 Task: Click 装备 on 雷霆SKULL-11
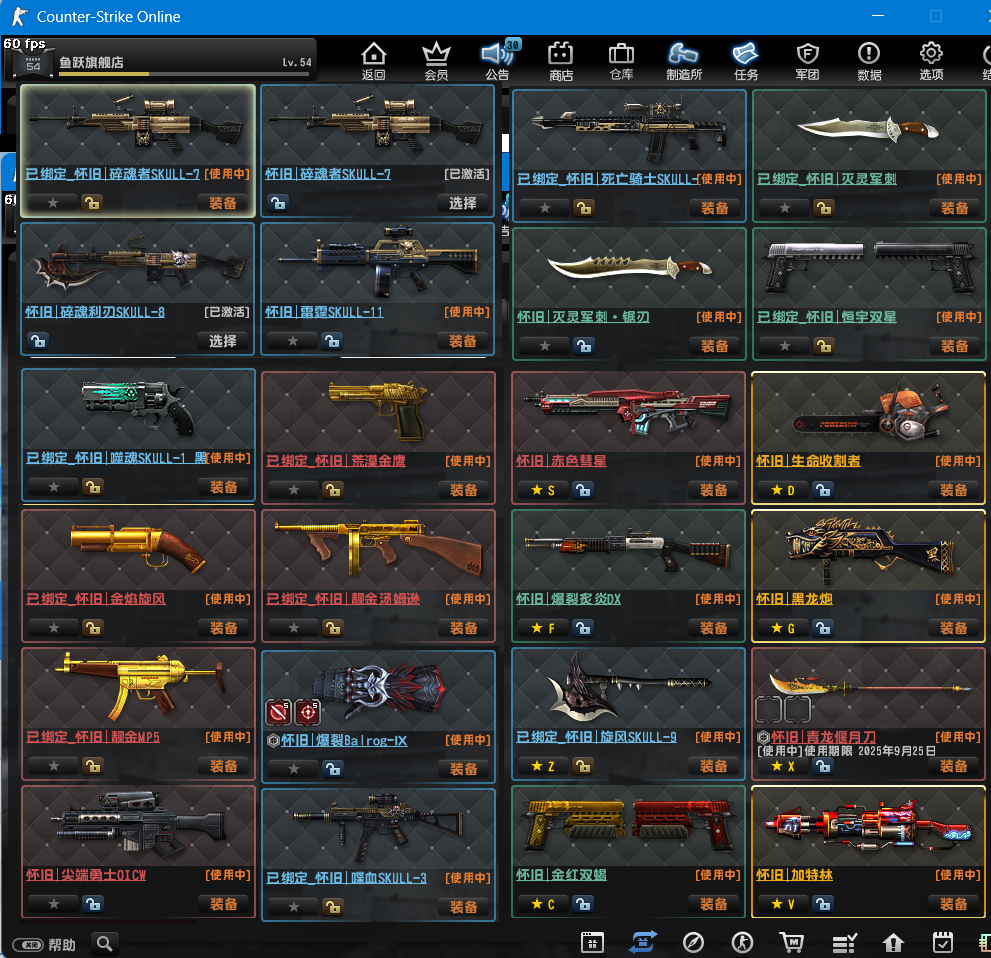coord(463,341)
